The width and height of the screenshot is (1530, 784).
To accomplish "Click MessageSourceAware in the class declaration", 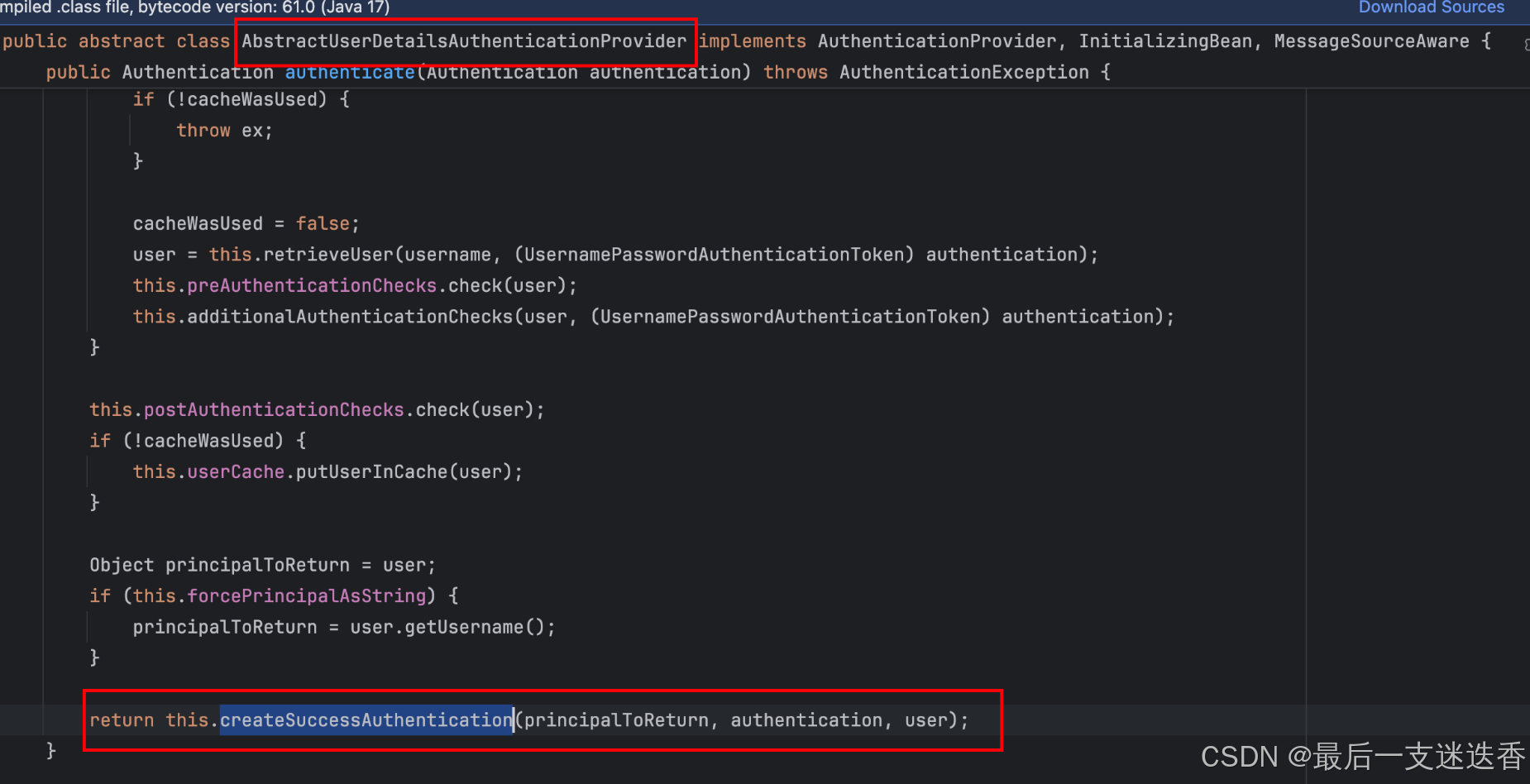I will (1371, 41).
